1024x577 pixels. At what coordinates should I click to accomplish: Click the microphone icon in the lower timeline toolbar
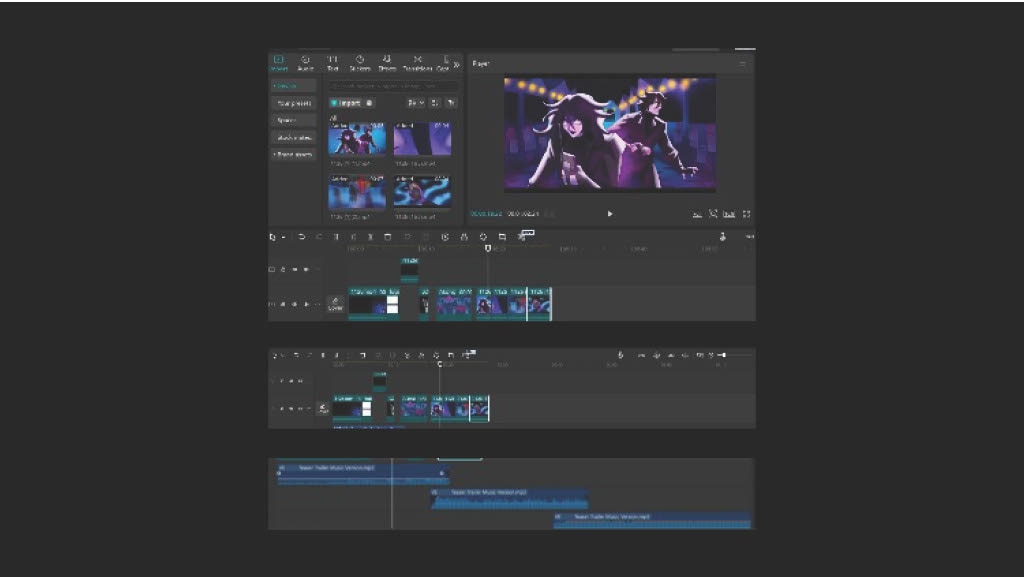tap(620, 355)
